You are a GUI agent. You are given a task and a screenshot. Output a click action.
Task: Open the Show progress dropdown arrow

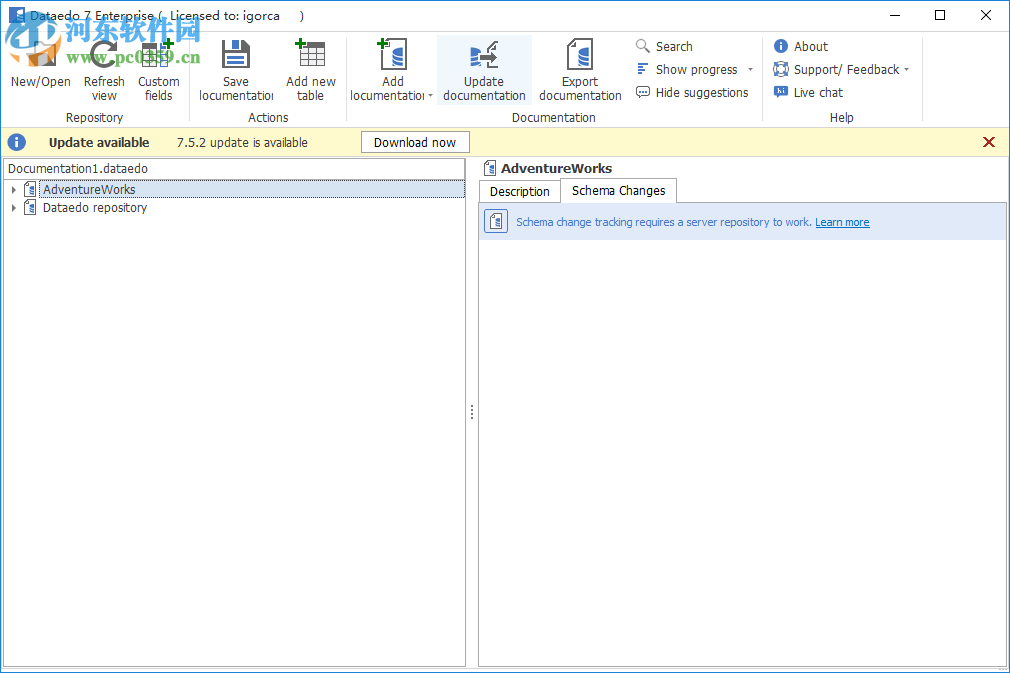pos(750,70)
